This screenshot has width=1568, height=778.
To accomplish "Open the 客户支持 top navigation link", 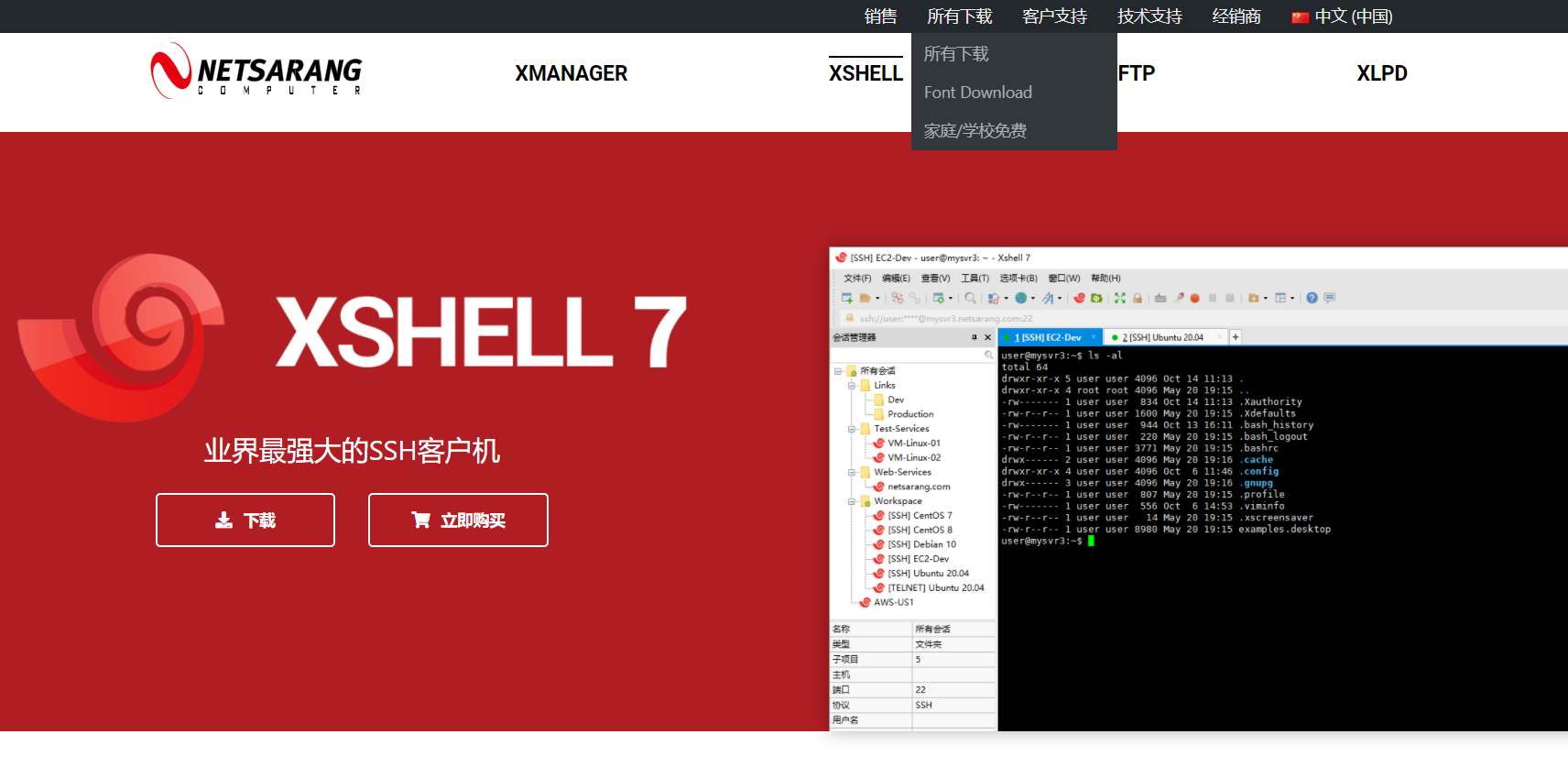I will [x=1054, y=16].
